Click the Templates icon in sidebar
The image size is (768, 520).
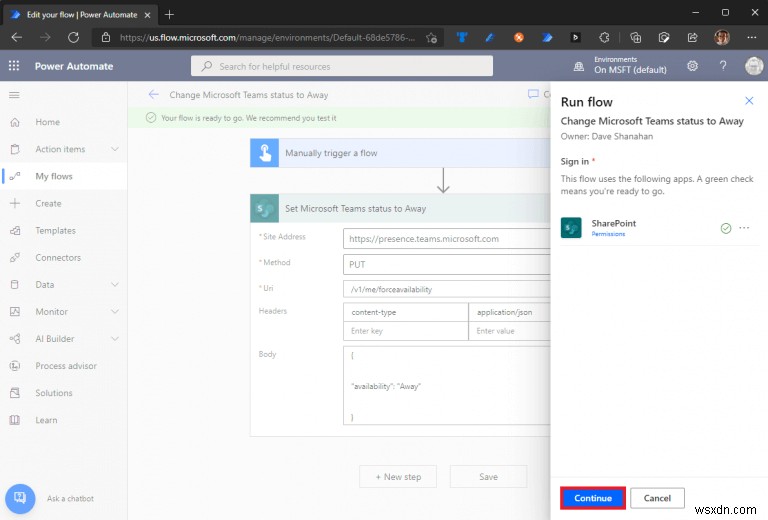[15, 230]
